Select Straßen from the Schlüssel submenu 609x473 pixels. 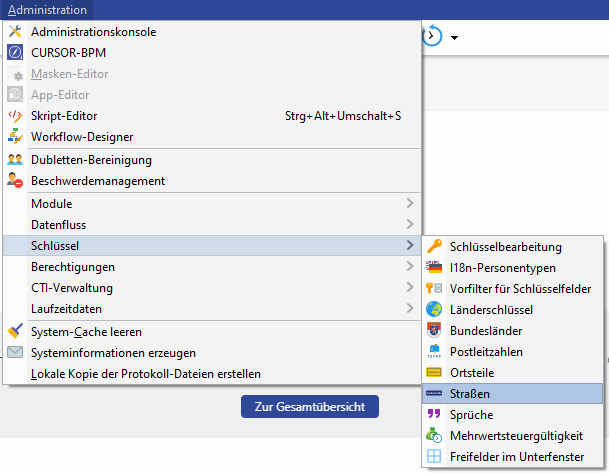(x=470, y=394)
